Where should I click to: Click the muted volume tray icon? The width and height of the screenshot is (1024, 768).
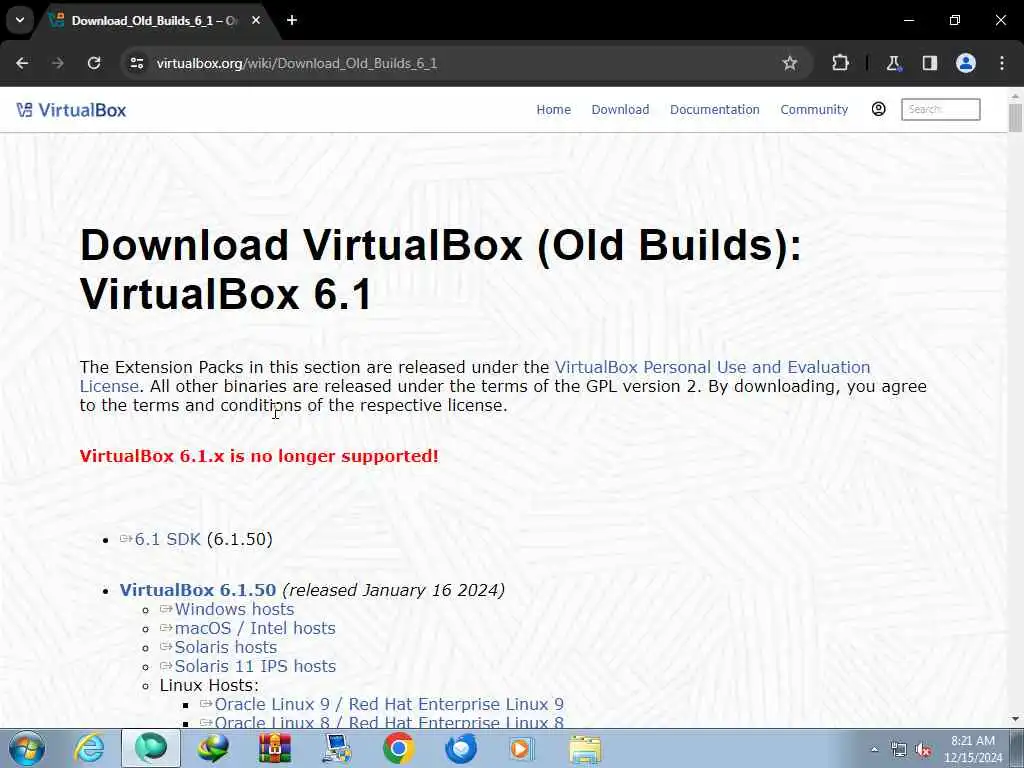[924, 750]
